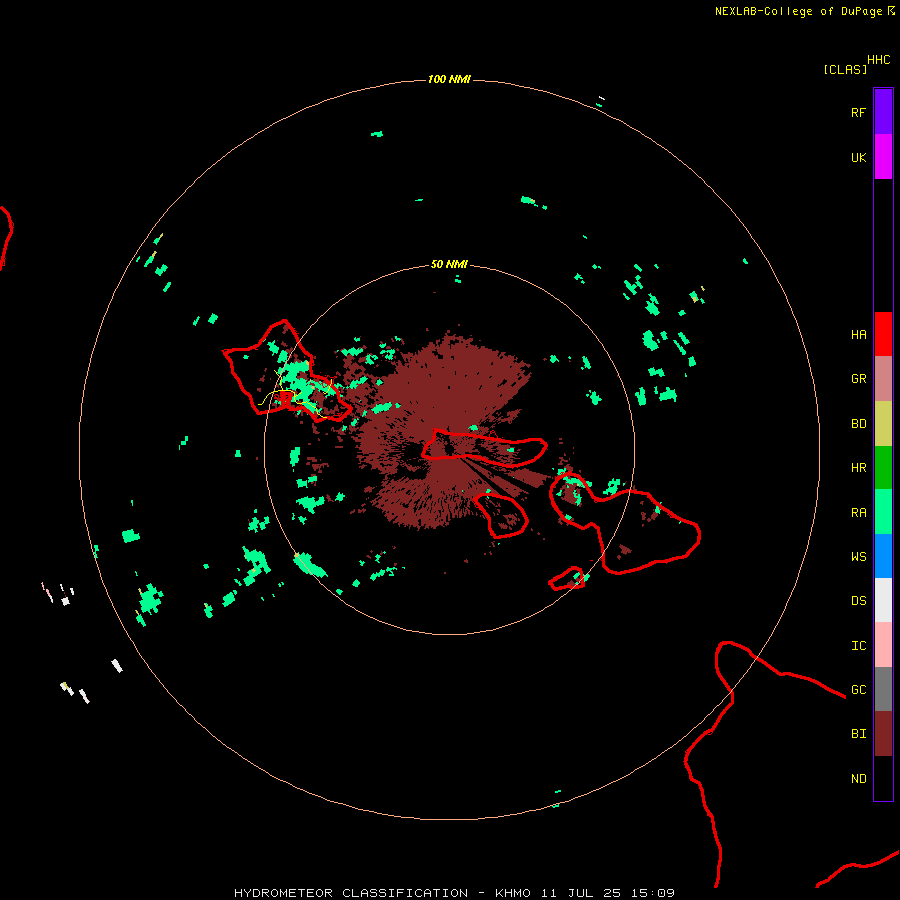Click the DS legend label

pyautogui.click(x=858, y=601)
